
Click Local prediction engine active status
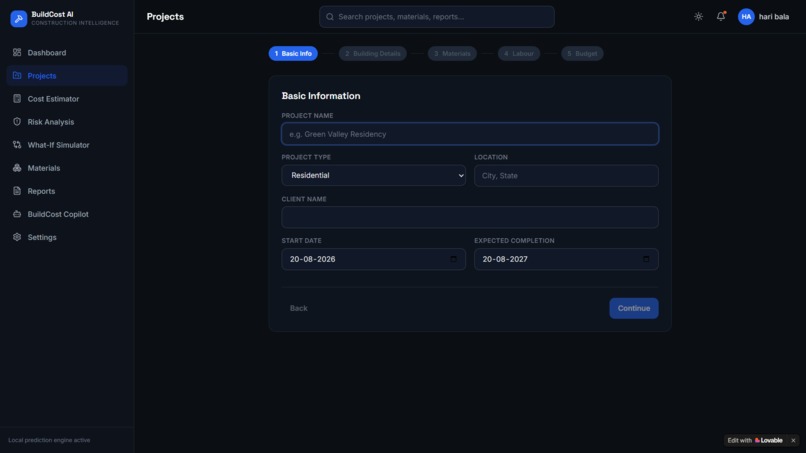(49, 440)
